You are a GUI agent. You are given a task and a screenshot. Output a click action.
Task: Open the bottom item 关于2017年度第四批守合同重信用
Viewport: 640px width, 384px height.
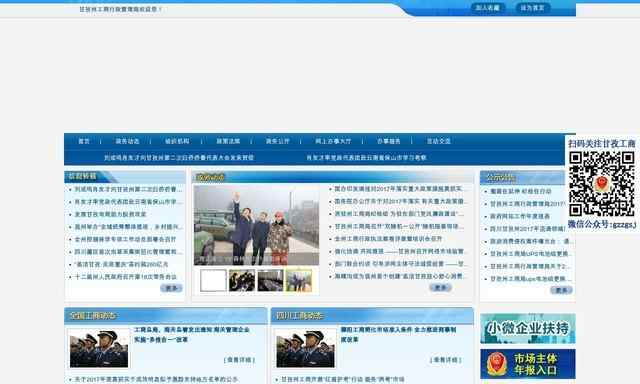(156, 380)
